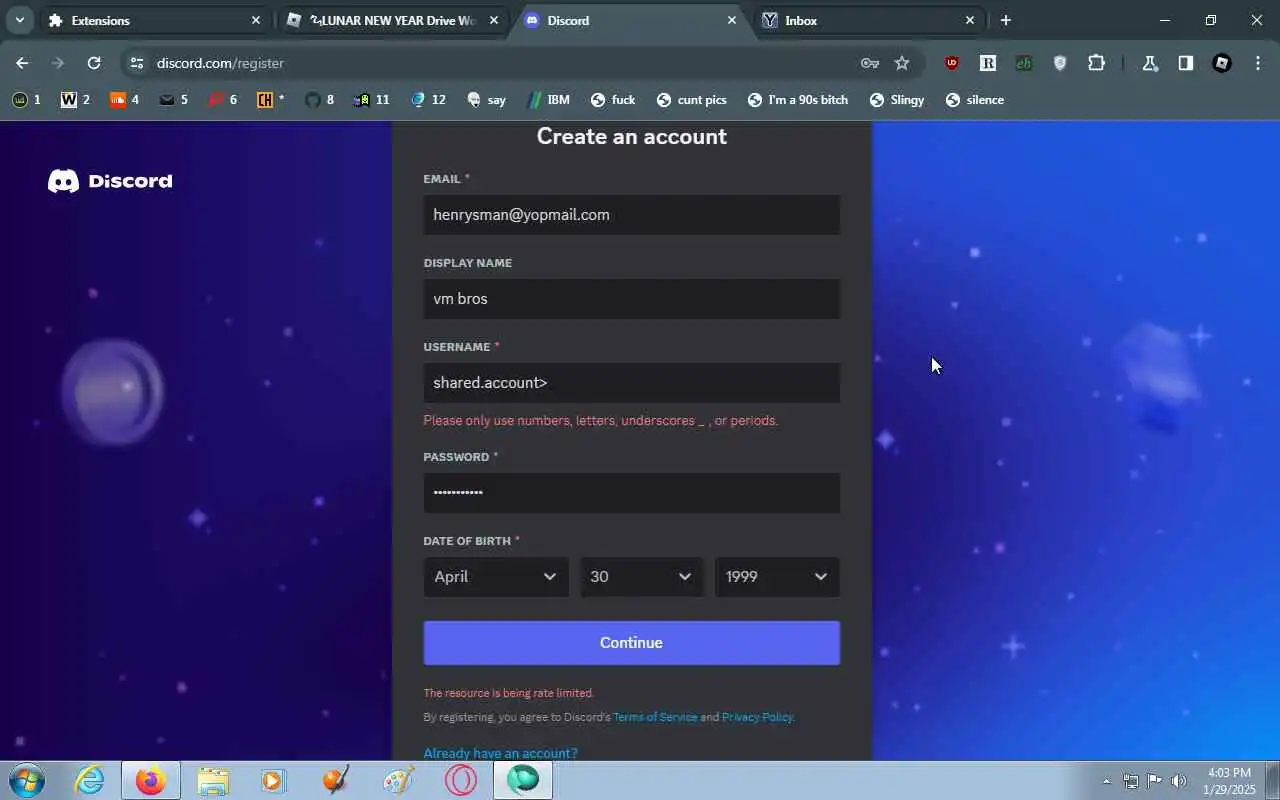Switch to the LUNAR NEW YEAR Drive tab
The image size is (1280, 800).
tap(392, 20)
